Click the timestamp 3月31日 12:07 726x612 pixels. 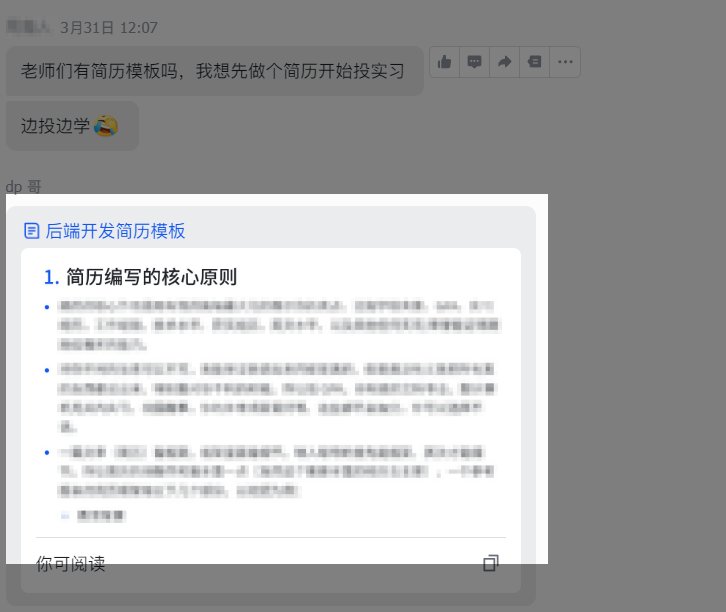[x=109, y=28]
